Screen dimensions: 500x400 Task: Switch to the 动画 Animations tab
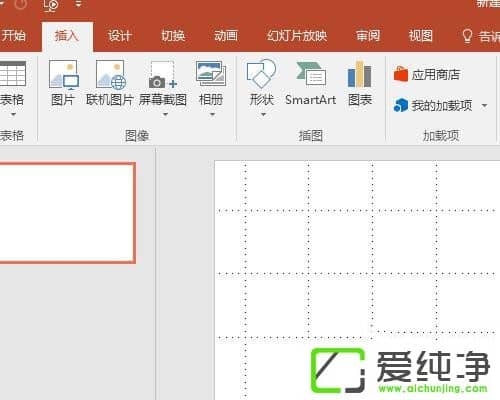click(x=226, y=36)
